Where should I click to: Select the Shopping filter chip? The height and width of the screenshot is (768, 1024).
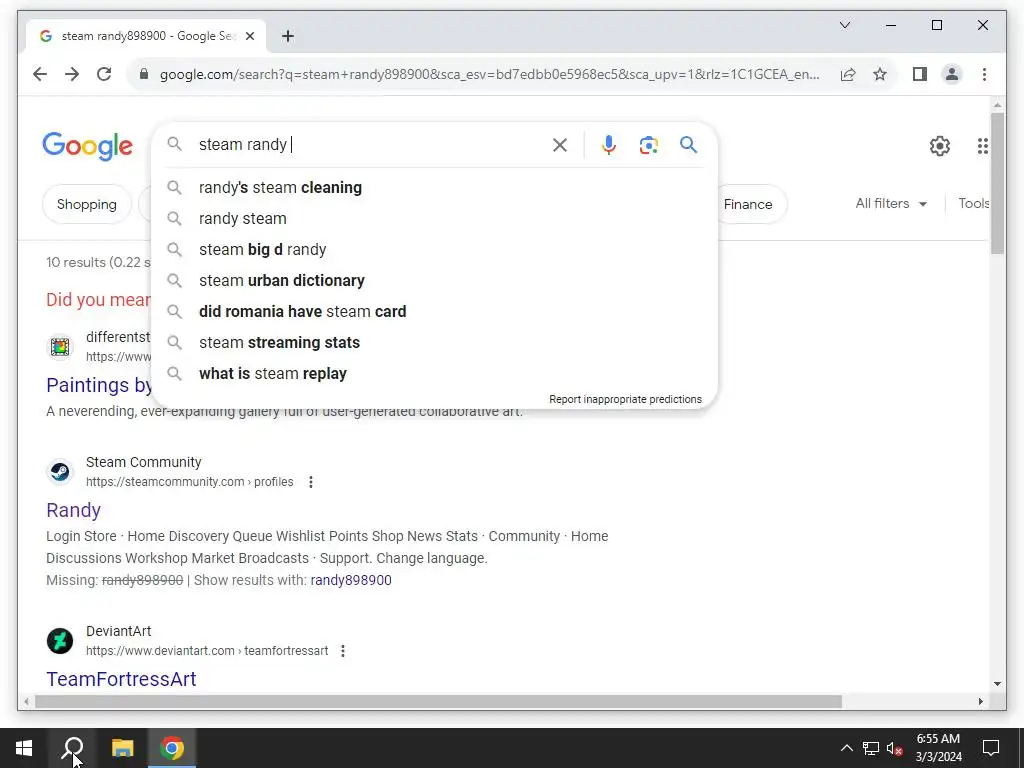87,204
